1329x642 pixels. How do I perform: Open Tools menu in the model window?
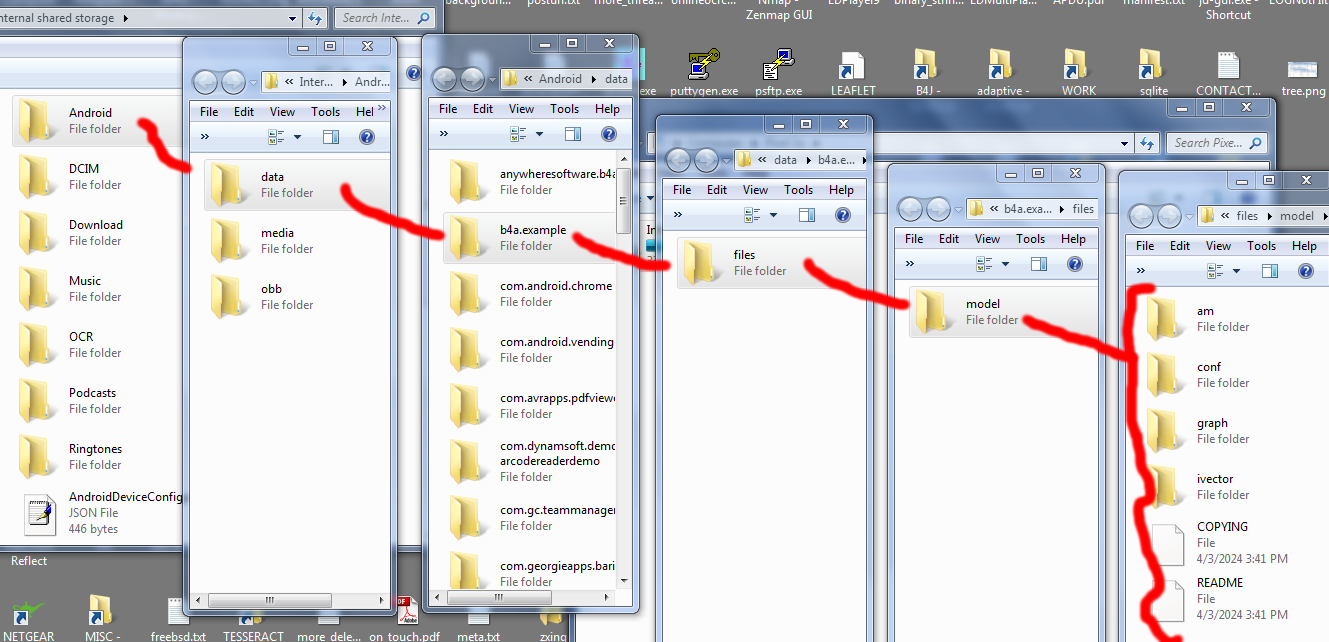point(1261,246)
